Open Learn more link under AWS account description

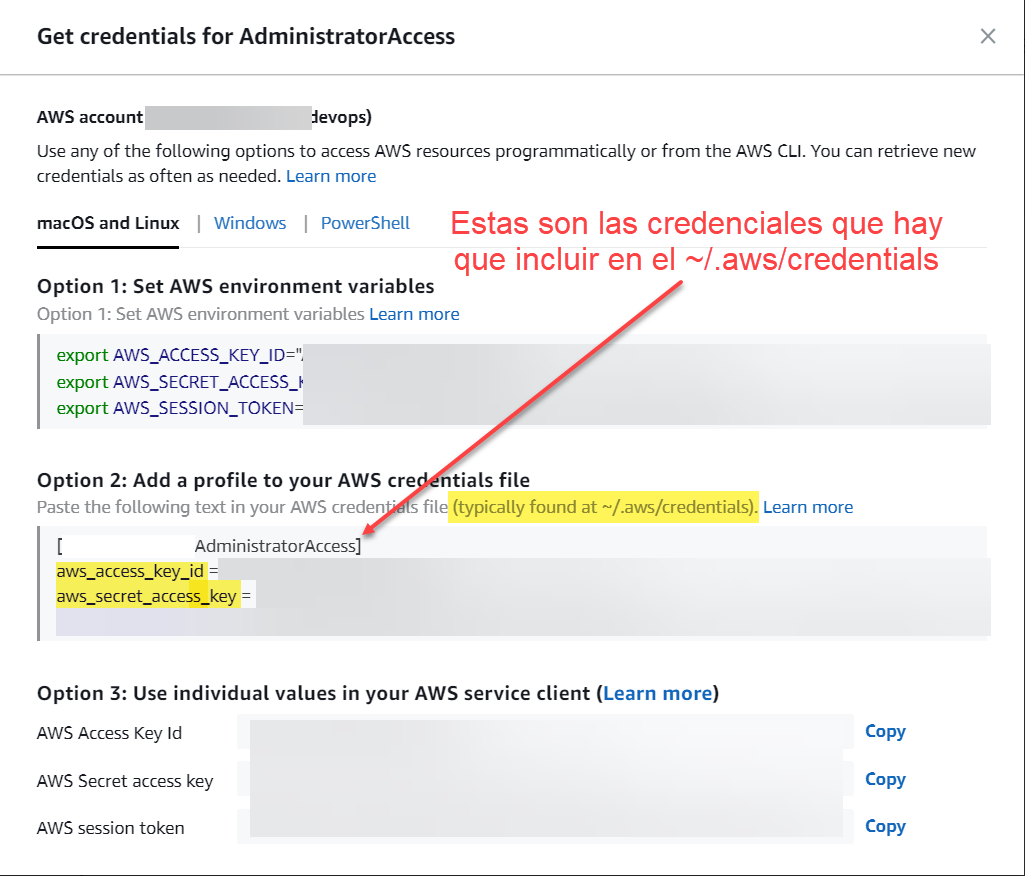click(331, 176)
